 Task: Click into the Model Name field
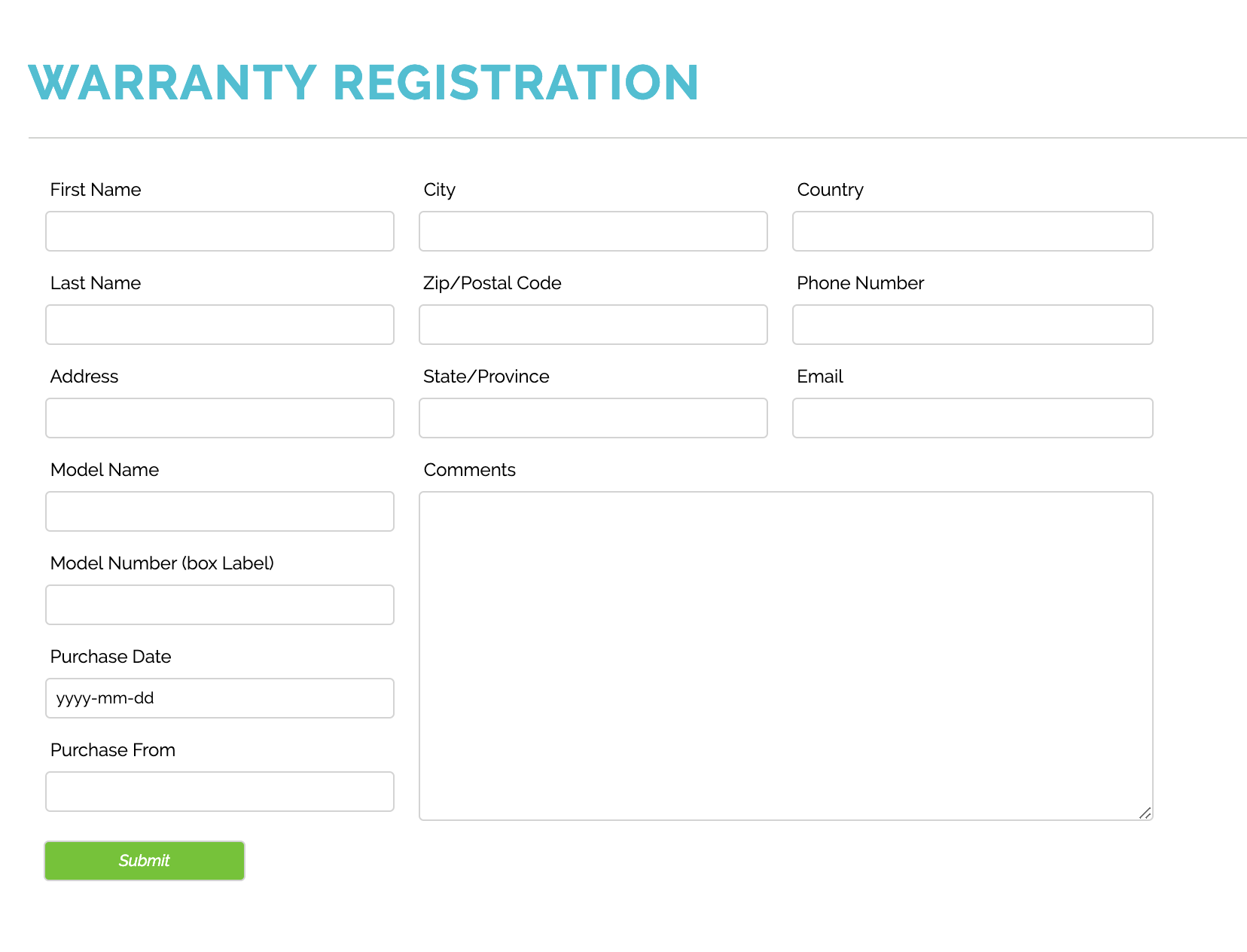pos(219,511)
